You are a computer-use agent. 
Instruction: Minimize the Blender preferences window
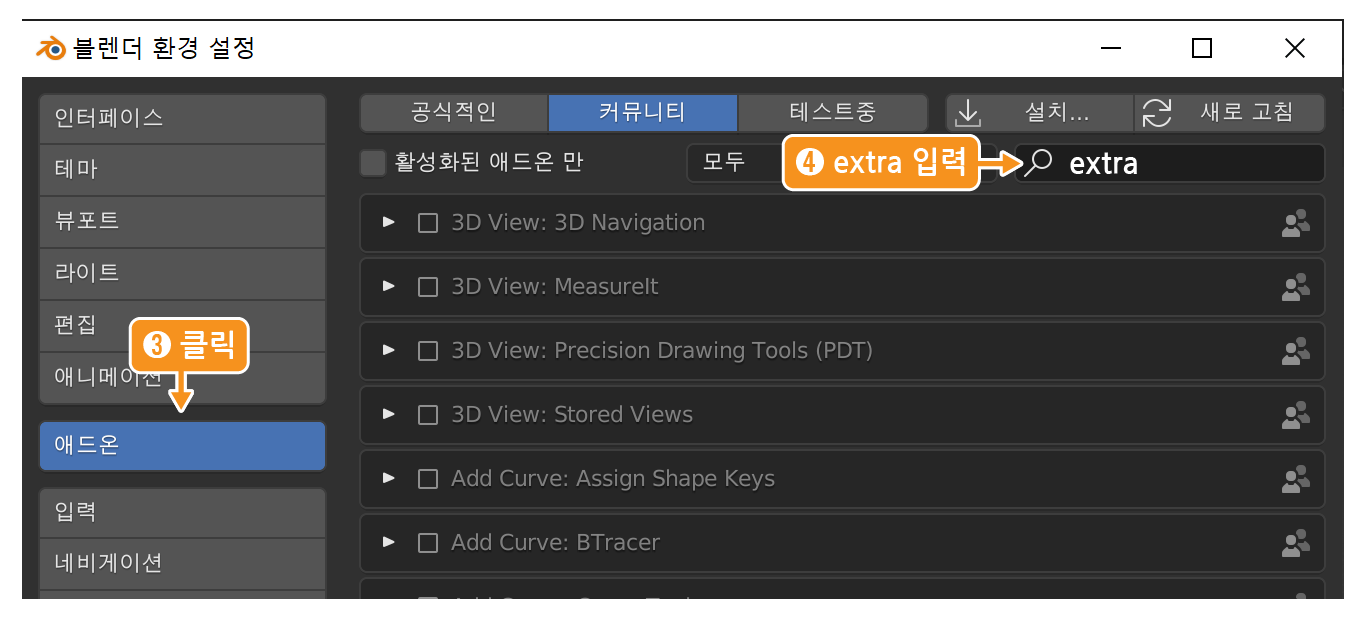pos(1110,48)
